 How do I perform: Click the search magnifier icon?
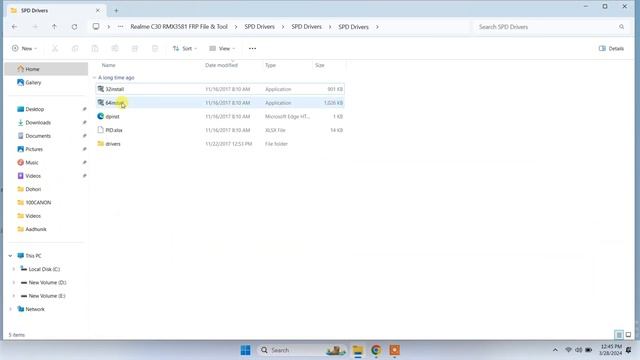[x=621, y=27]
